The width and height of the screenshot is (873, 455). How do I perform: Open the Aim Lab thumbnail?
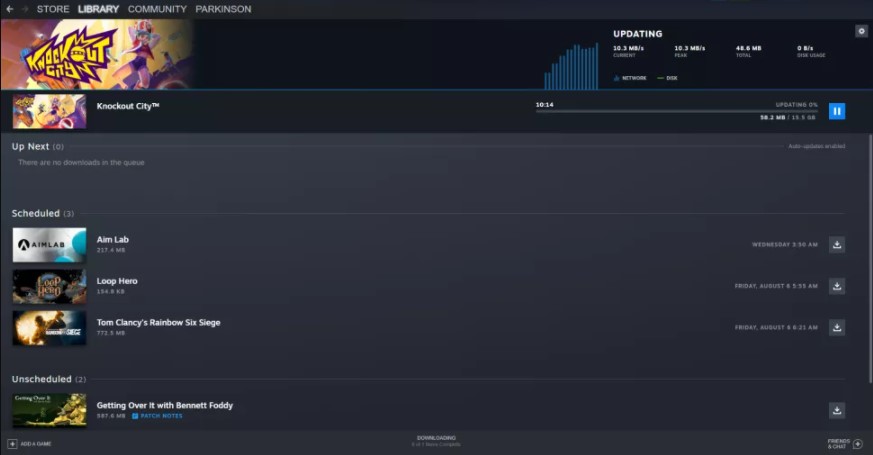pyautogui.click(x=49, y=245)
